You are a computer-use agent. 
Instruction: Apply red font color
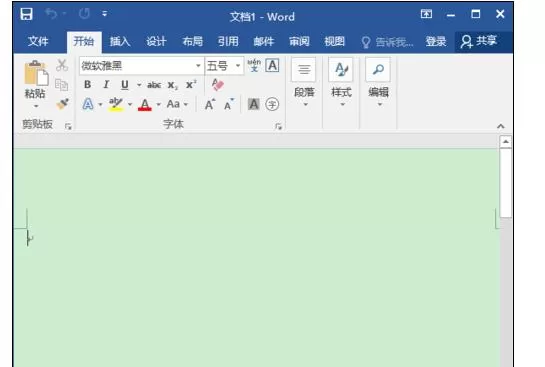pos(145,104)
